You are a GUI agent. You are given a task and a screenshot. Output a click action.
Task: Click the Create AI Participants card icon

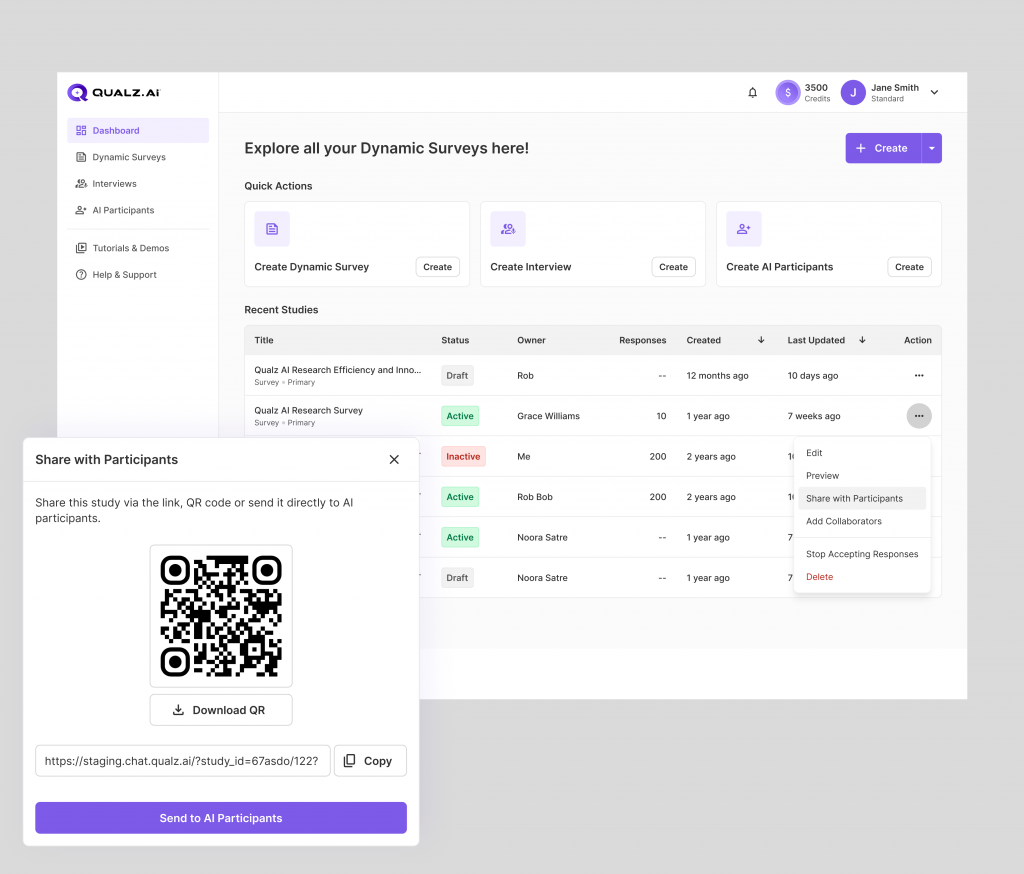point(744,229)
